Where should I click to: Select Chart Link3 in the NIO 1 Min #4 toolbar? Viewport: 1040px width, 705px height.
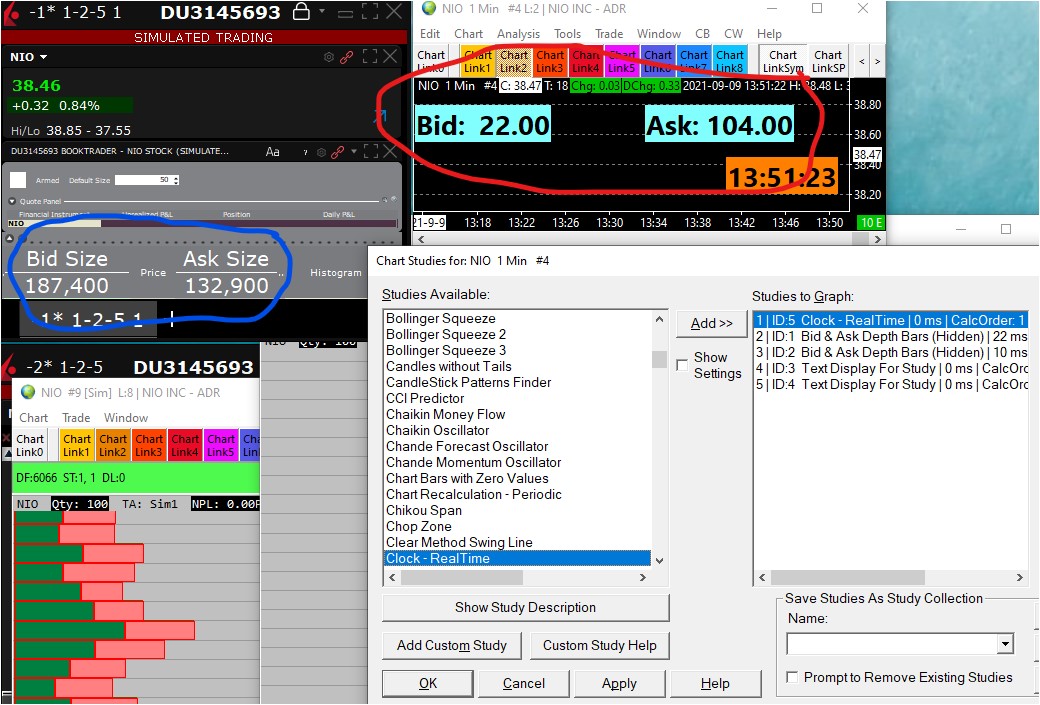[550, 61]
